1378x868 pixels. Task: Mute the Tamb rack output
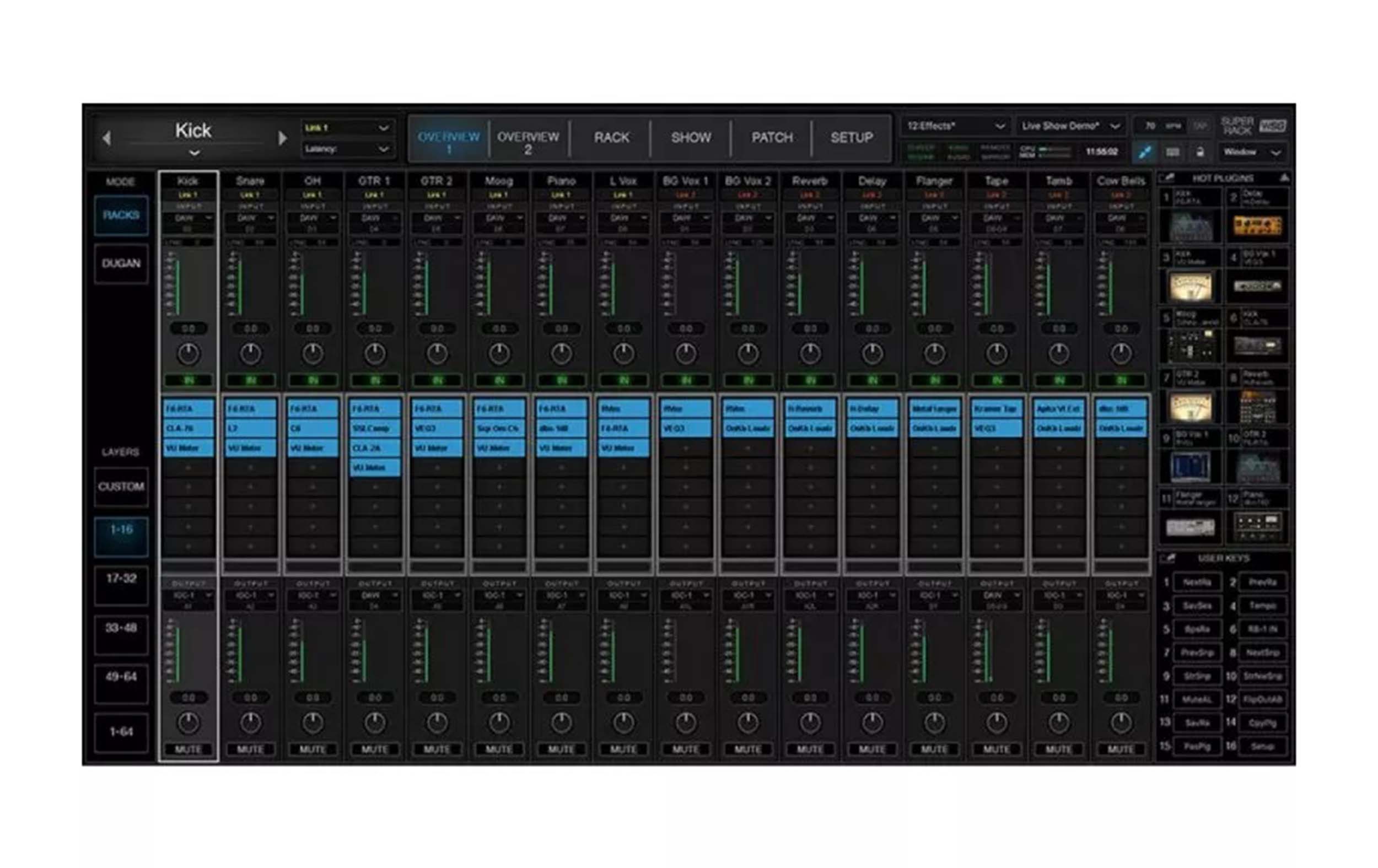pyautogui.click(x=1059, y=749)
